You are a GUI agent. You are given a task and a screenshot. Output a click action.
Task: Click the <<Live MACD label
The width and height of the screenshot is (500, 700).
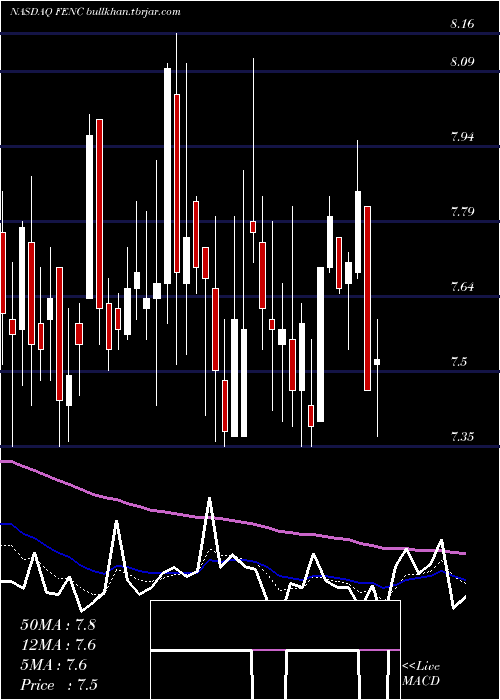[x=421, y=673]
